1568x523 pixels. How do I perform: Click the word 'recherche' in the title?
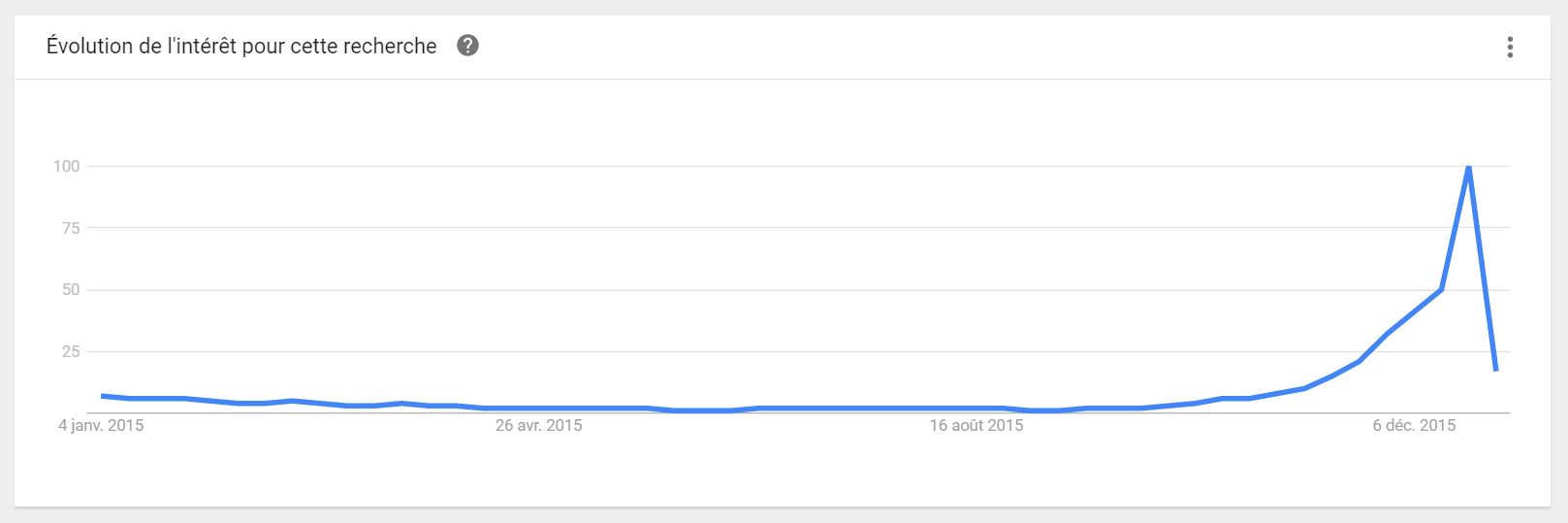(393, 46)
